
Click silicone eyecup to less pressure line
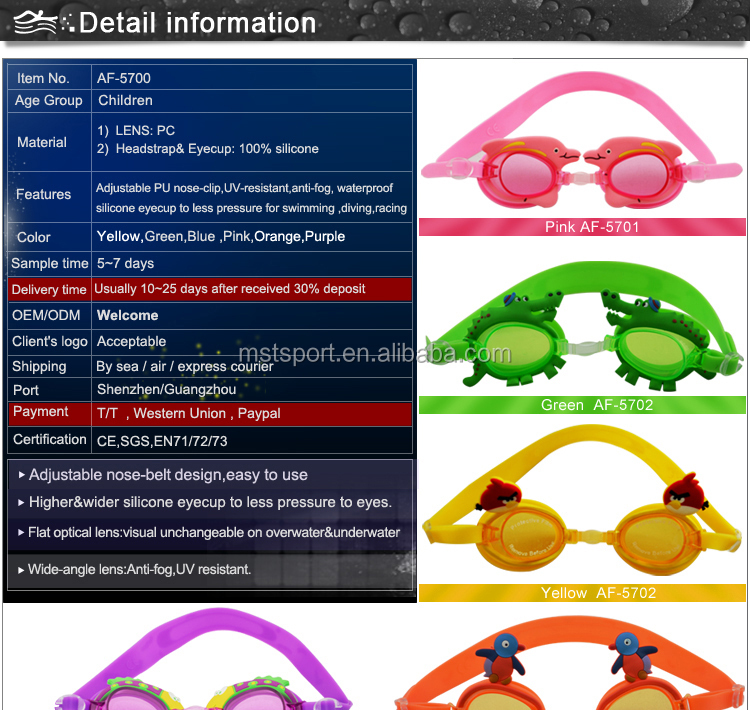coord(251,208)
